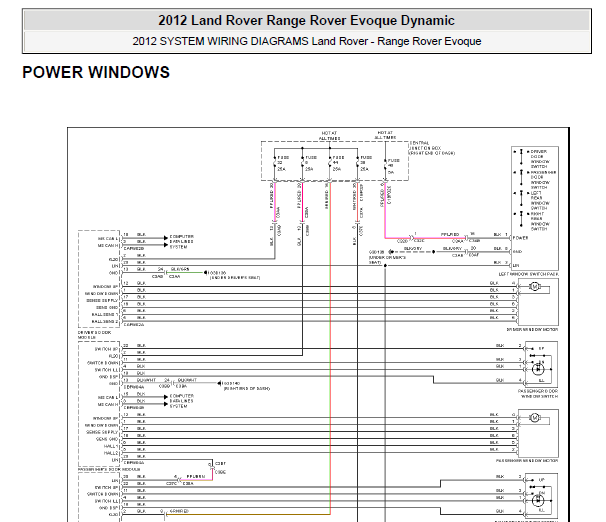This screenshot has height=522, width=606.
Task: Click the DRIVER DOOR WINDOW SWITCH label
Action: tap(539, 159)
